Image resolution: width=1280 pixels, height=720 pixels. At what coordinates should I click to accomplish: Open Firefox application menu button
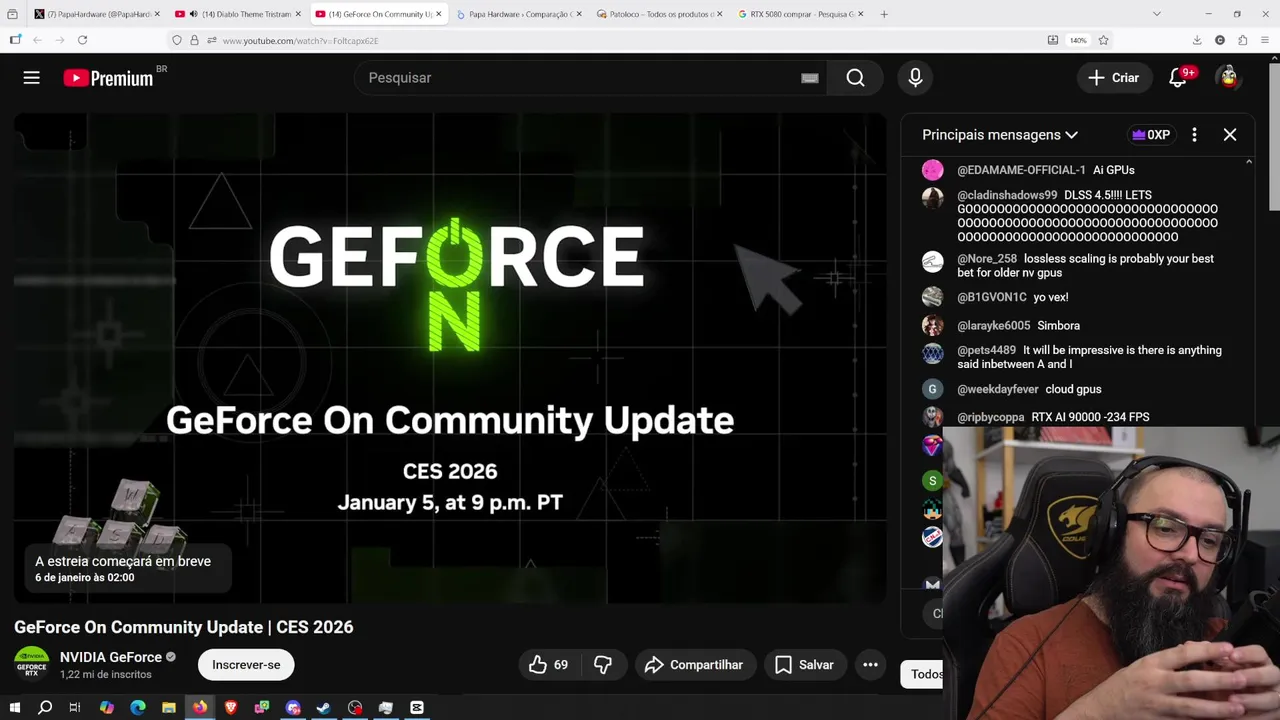tap(1265, 40)
